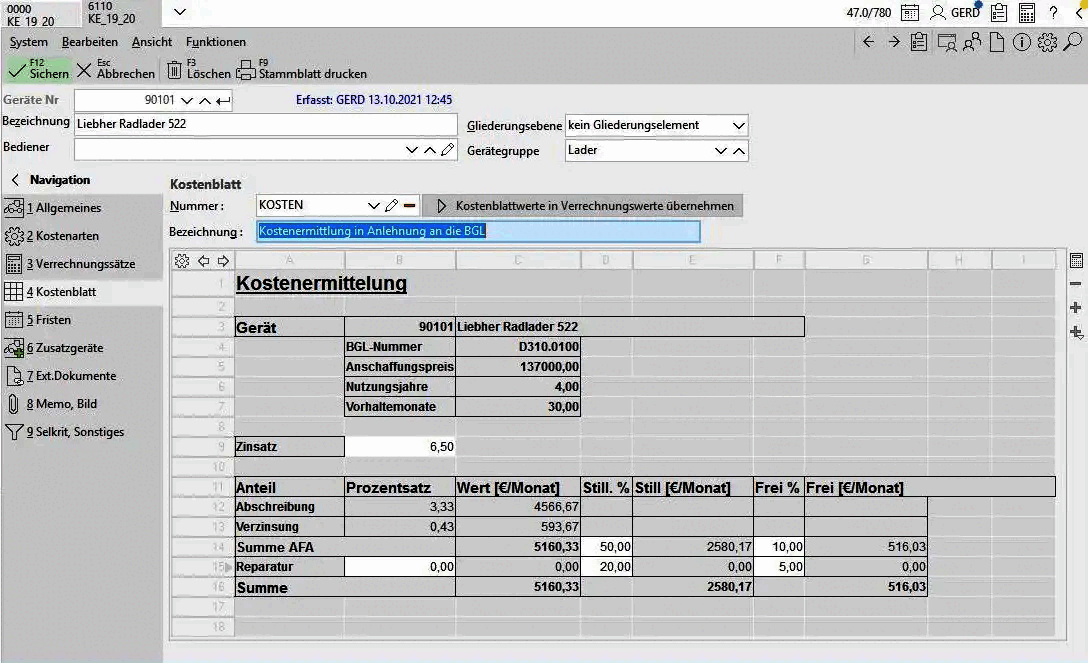Open the Ansicht menu
This screenshot has height=663, width=1088.
[151, 42]
